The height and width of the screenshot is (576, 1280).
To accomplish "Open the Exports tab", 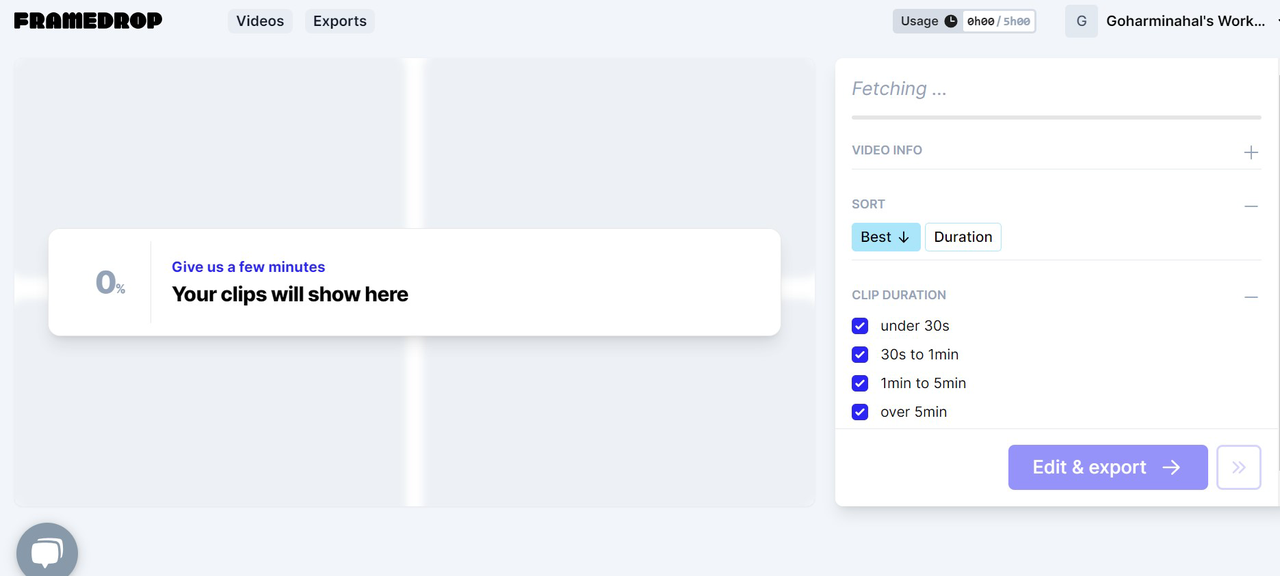I will point(340,21).
